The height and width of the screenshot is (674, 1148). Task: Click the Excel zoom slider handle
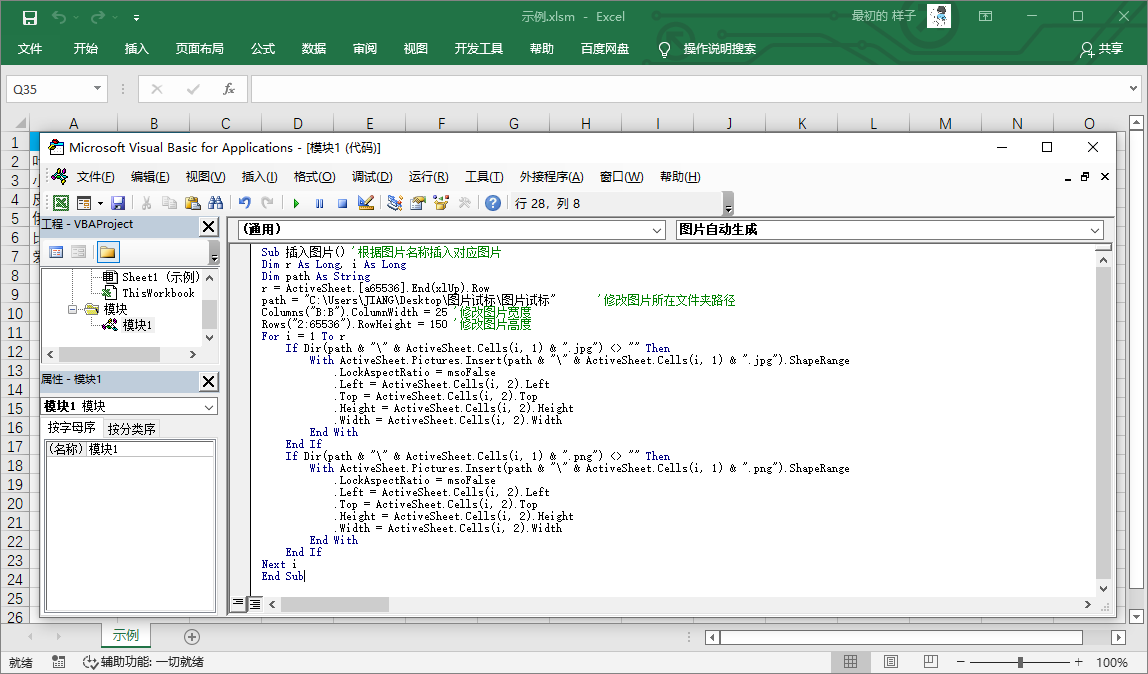[x=1020, y=662]
